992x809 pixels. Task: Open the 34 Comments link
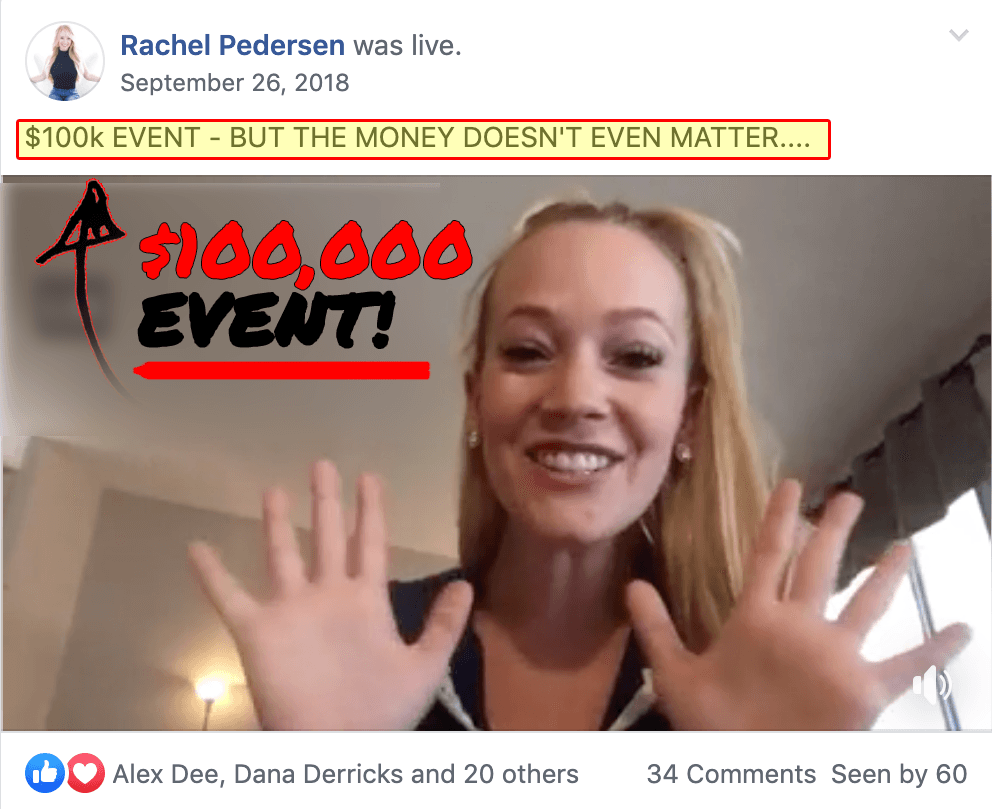[731, 774]
